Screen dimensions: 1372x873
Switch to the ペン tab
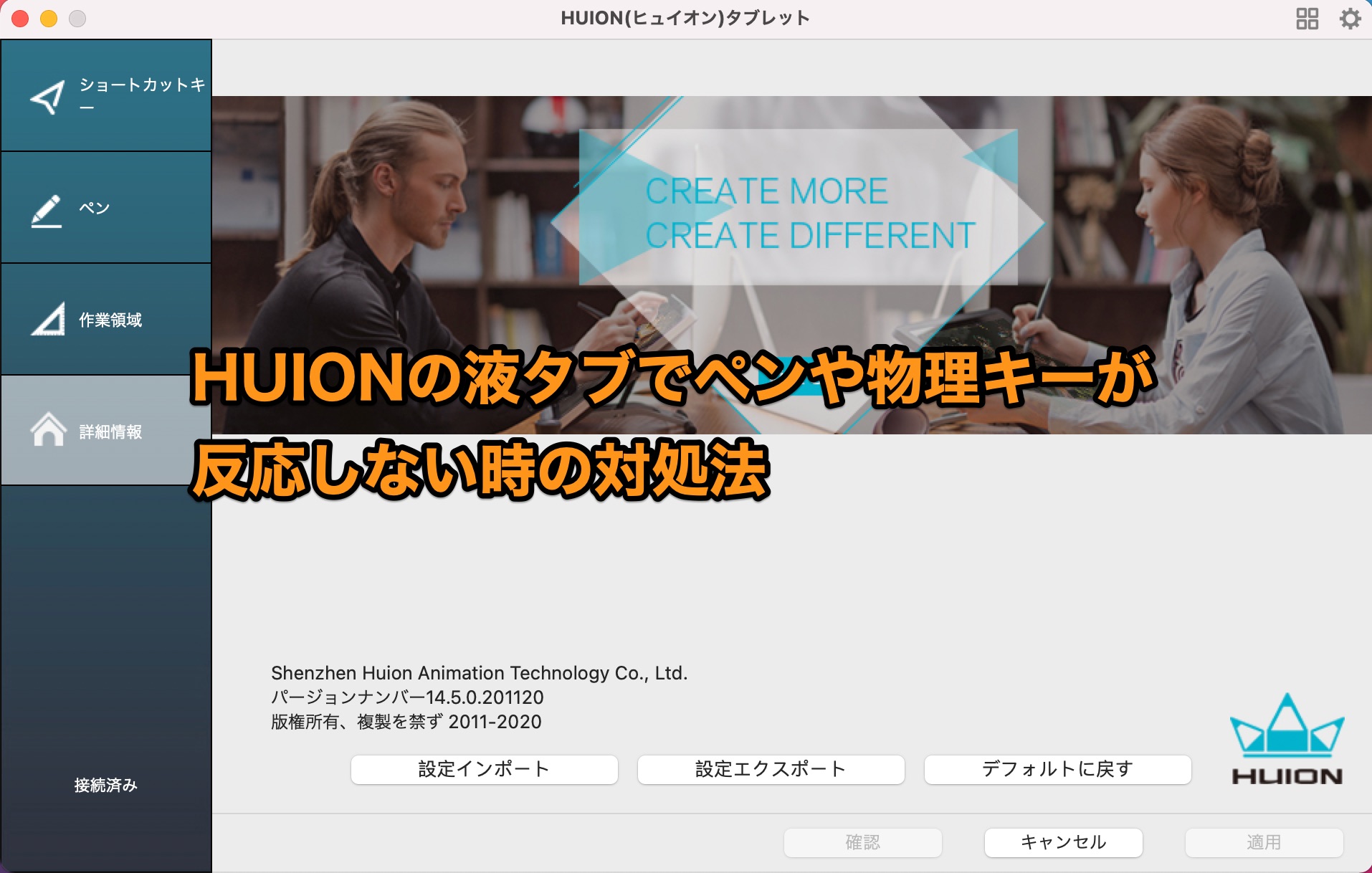pyautogui.click(x=106, y=208)
